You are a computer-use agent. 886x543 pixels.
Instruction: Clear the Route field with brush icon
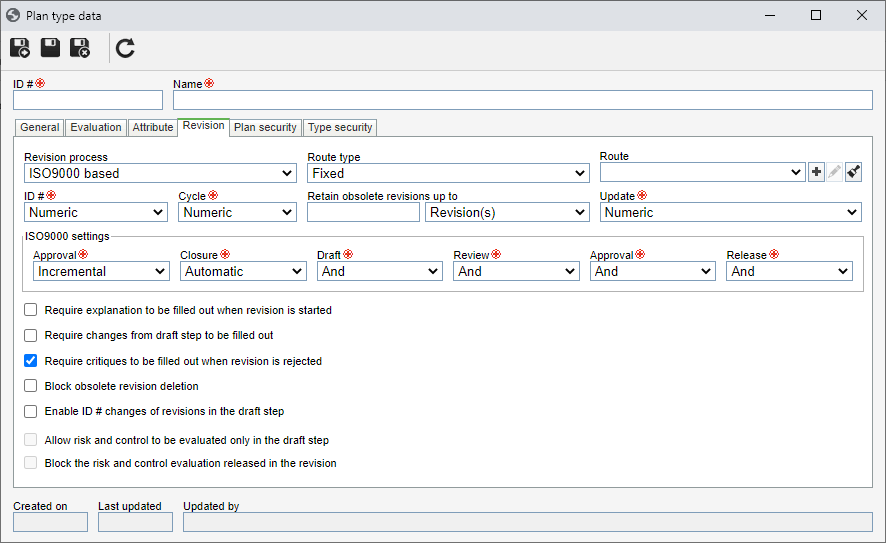853,172
